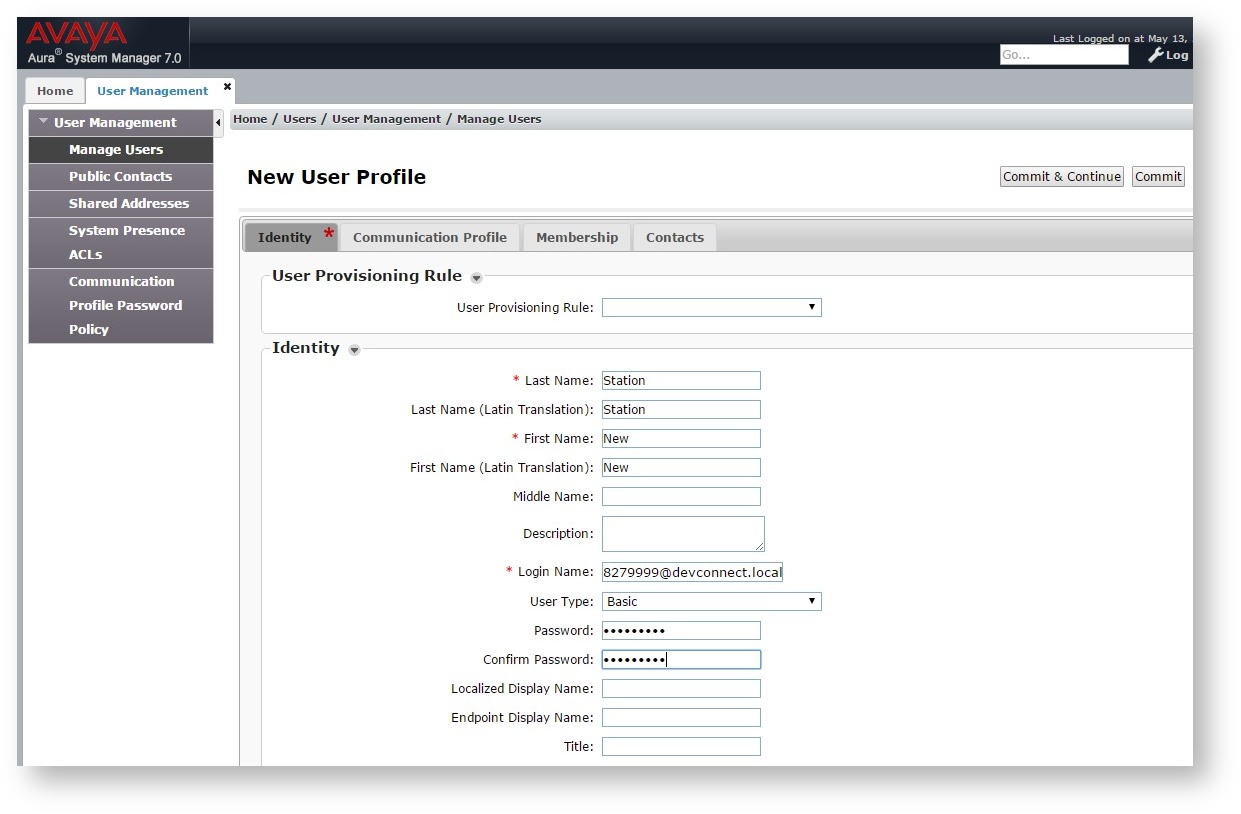Close the User Management tab
This screenshot has width=1241, height=814.
coord(227,87)
